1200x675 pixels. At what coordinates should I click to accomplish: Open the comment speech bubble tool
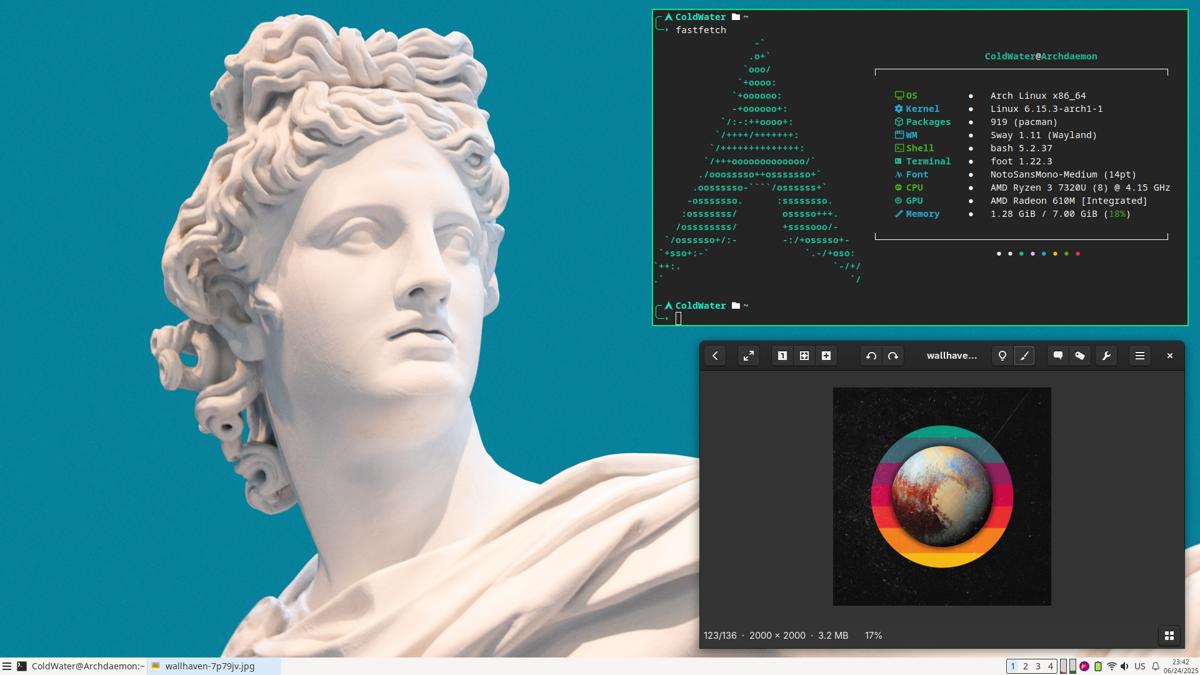[x=1057, y=356]
